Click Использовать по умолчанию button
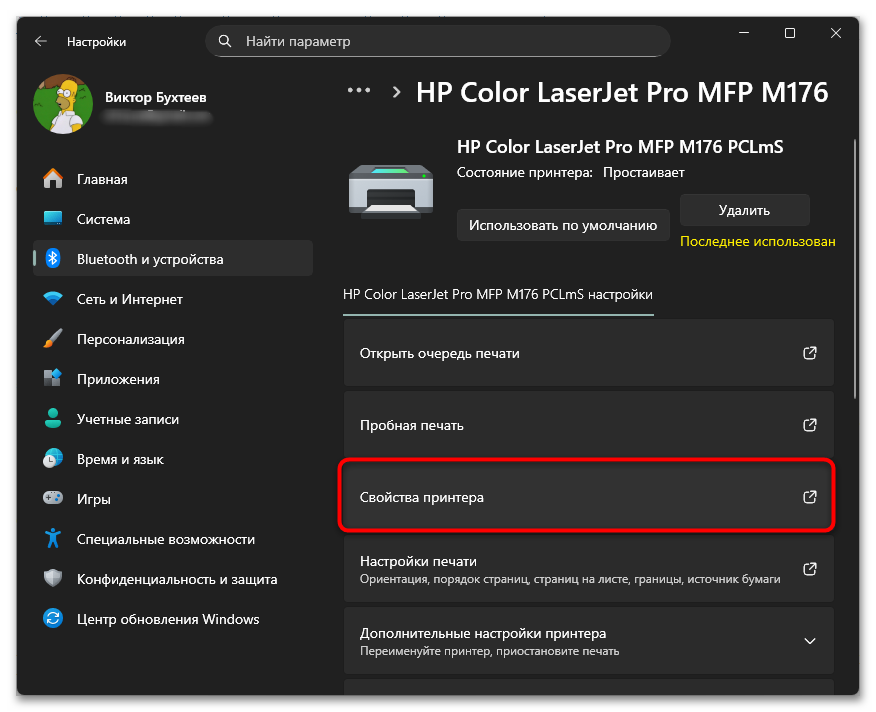876x712 pixels. tap(563, 225)
